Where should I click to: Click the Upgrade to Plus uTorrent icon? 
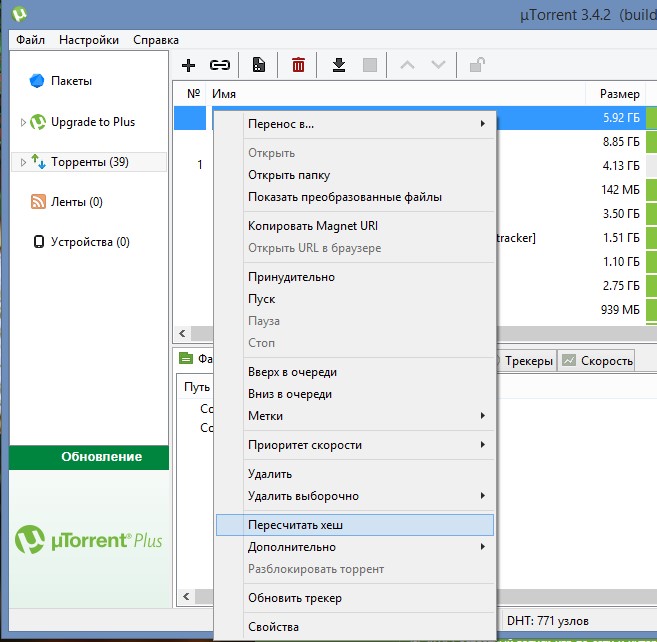click(x=38, y=122)
